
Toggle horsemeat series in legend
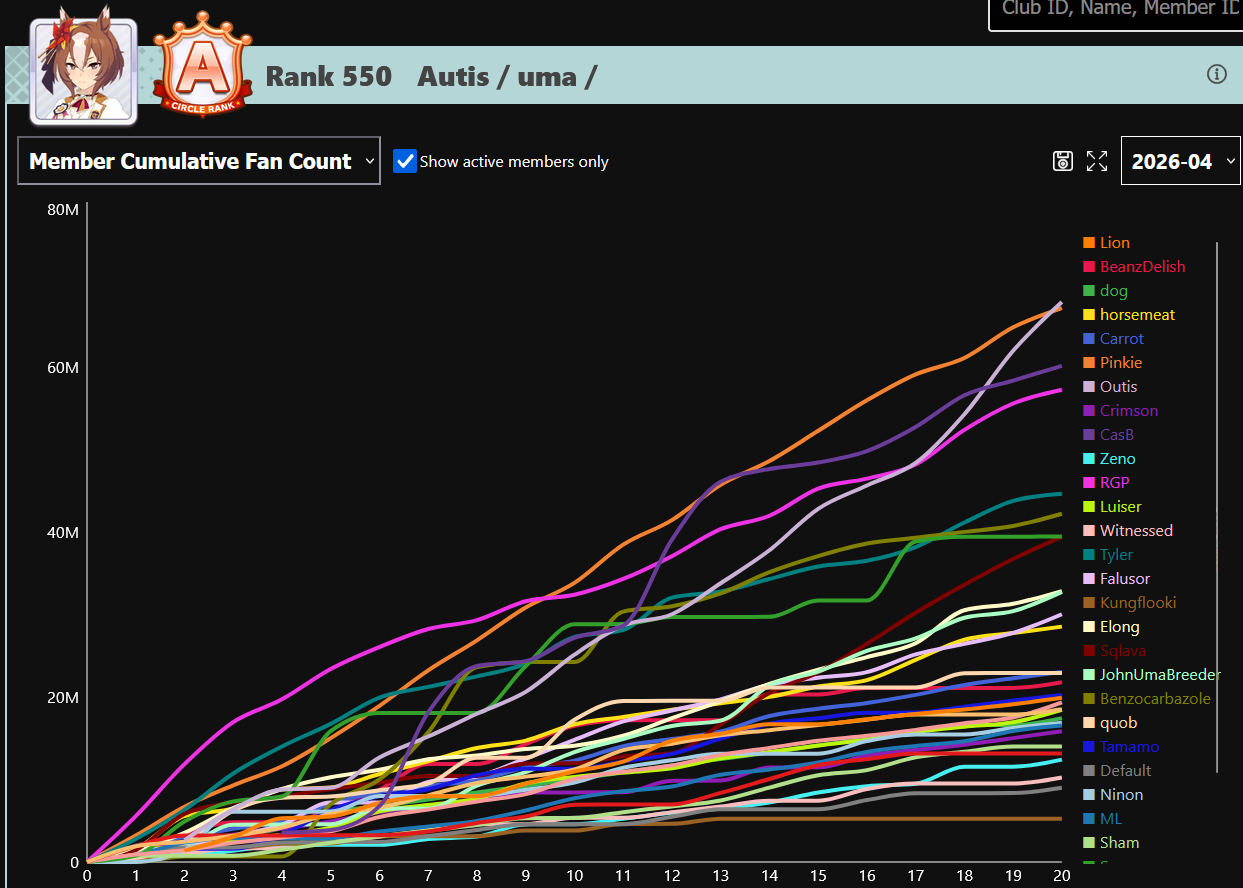tap(1129, 314)
